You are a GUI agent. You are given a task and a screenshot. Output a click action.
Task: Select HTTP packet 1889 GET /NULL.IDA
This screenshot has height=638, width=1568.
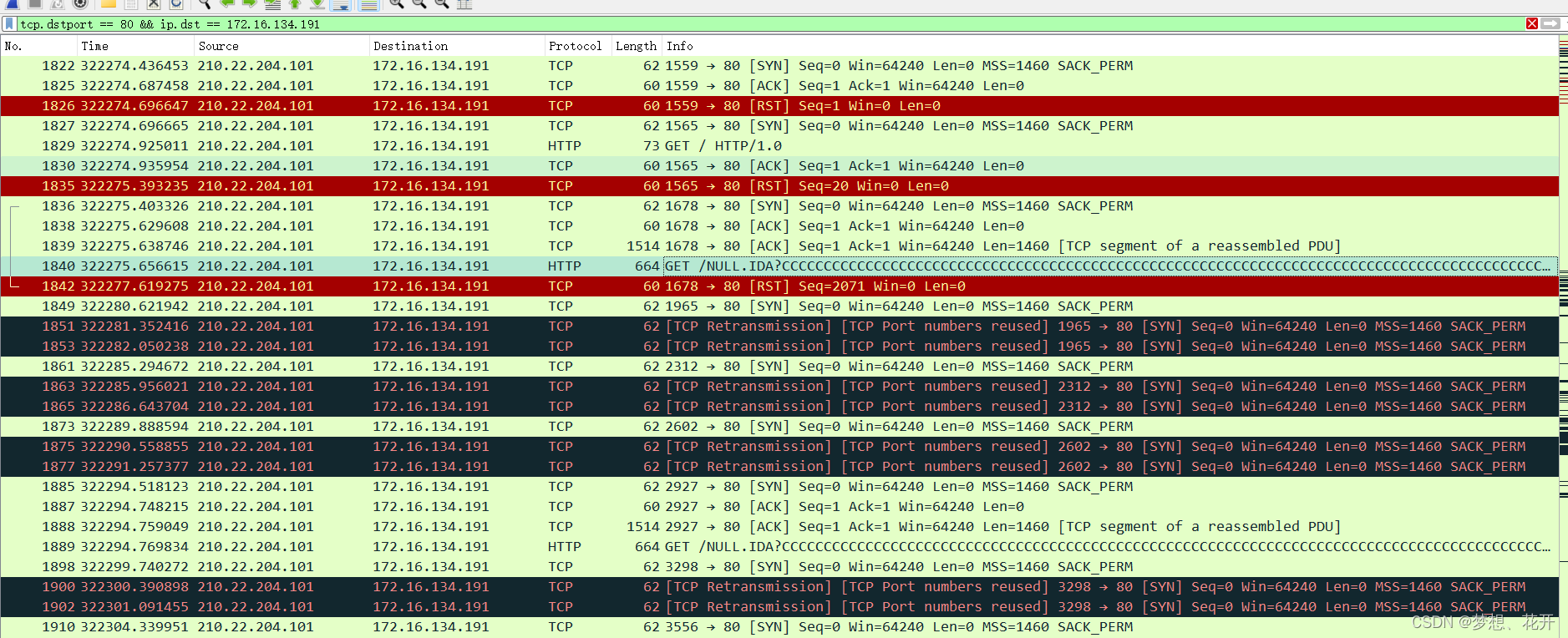click(779, 547)
